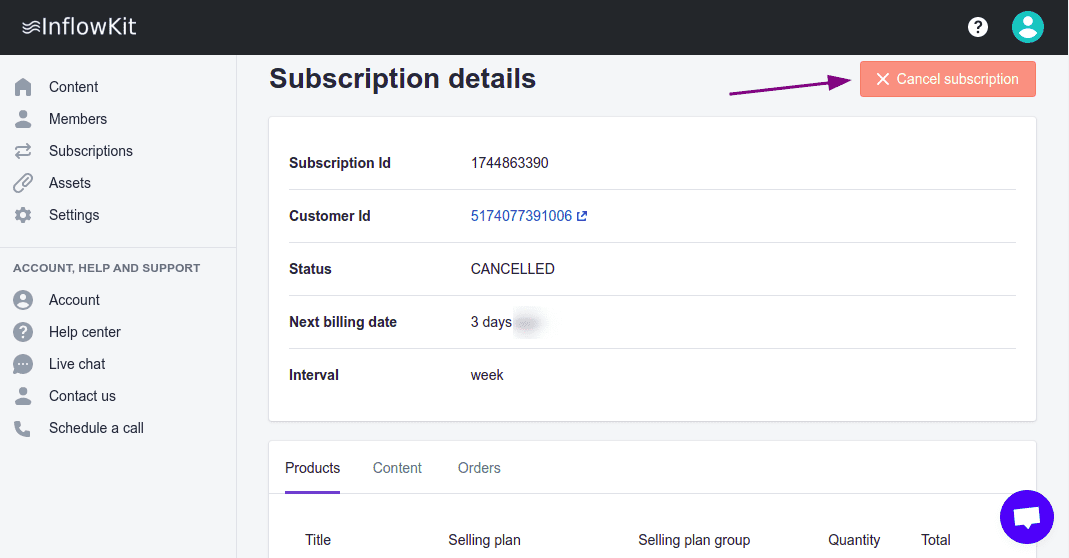
Task: Start Live chat from sidebar
Action: point(77,364)
